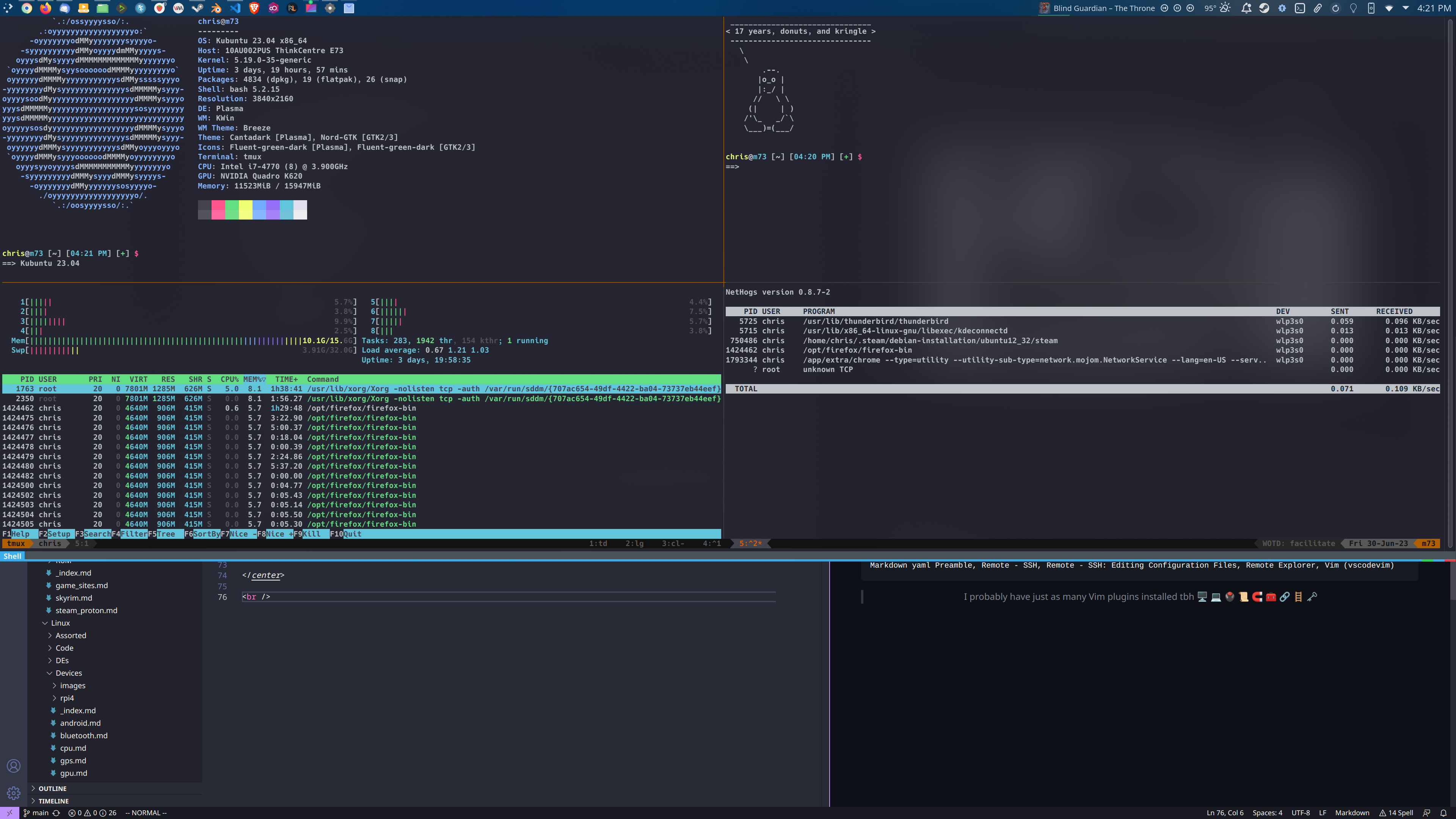Open the KDE application launcher
Screen dimensions: 1456x819
pos(8,8)
